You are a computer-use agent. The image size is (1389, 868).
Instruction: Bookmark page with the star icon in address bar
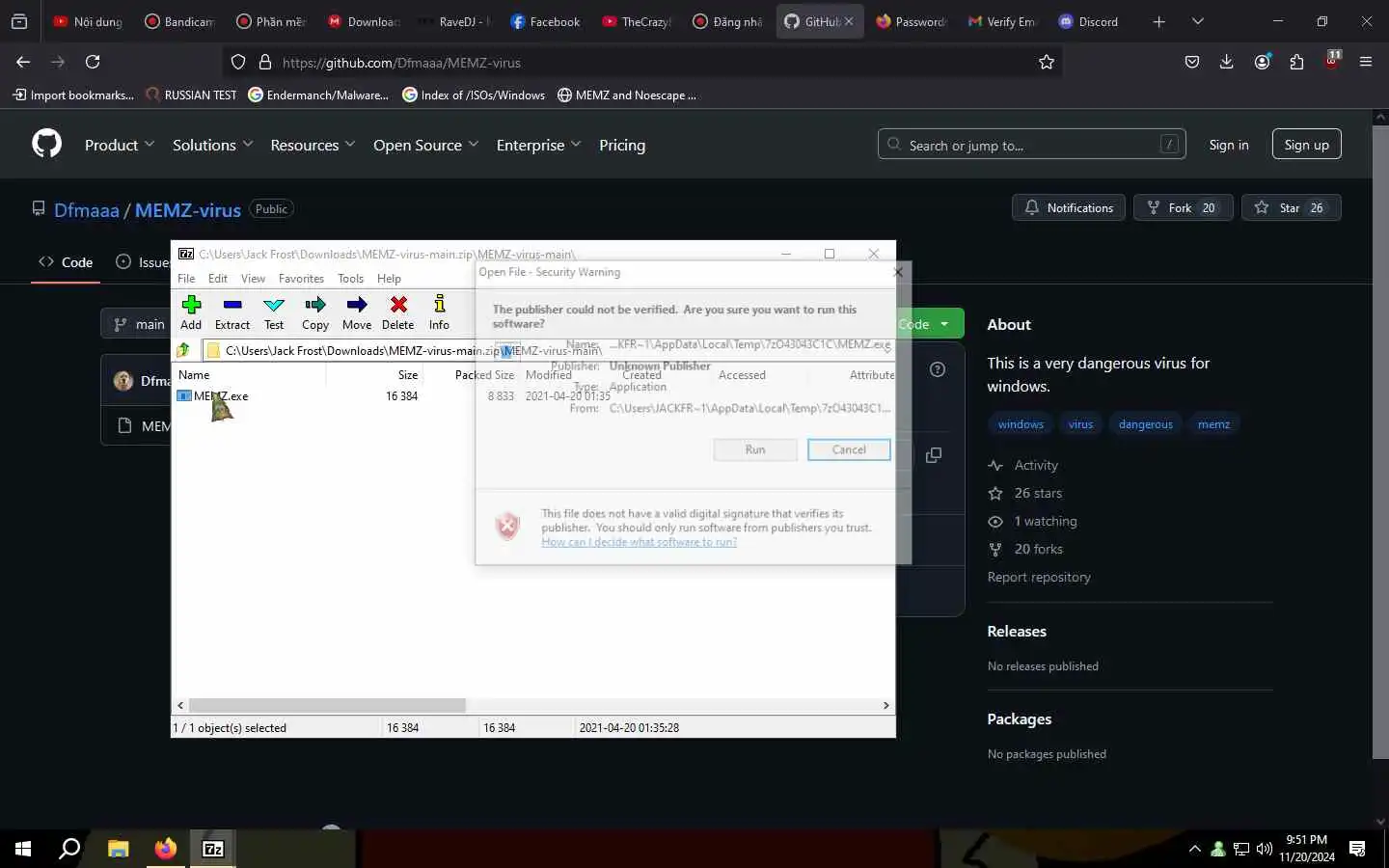click(x=1047, y=62)
